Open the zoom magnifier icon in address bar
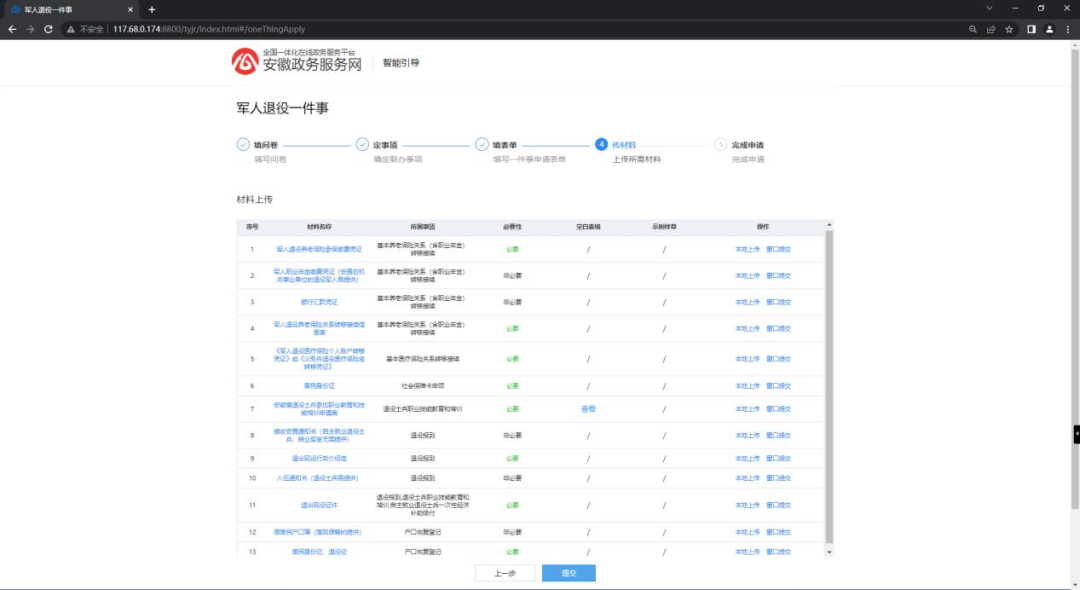The image size is (1080, 590). click(x=973, y=30)
